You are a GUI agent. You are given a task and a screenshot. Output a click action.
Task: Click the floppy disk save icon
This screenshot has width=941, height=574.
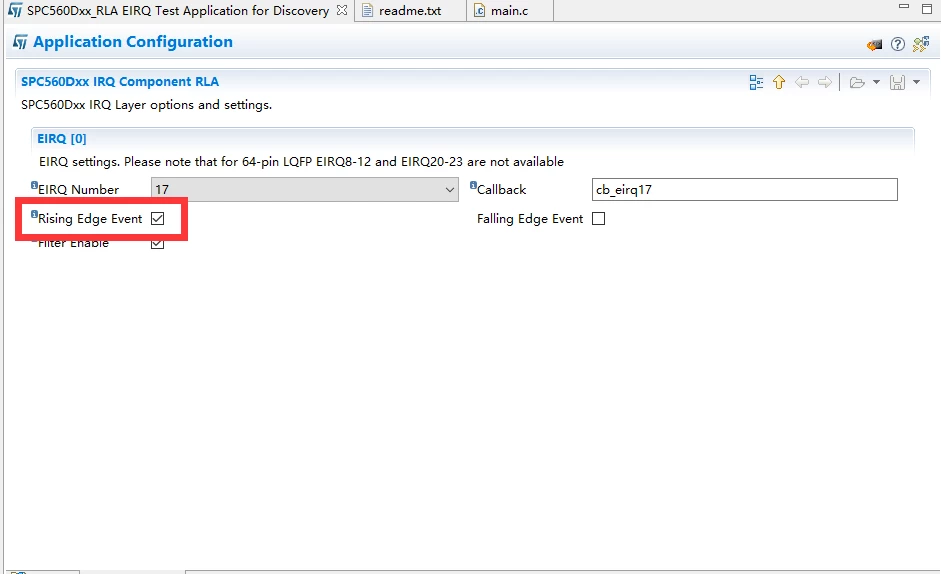(x=897, y=82)
